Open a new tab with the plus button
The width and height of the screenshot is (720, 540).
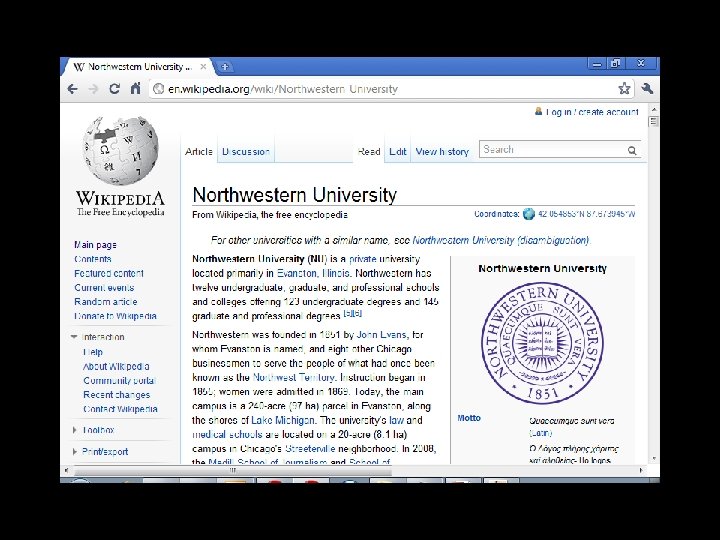[225, 67]
